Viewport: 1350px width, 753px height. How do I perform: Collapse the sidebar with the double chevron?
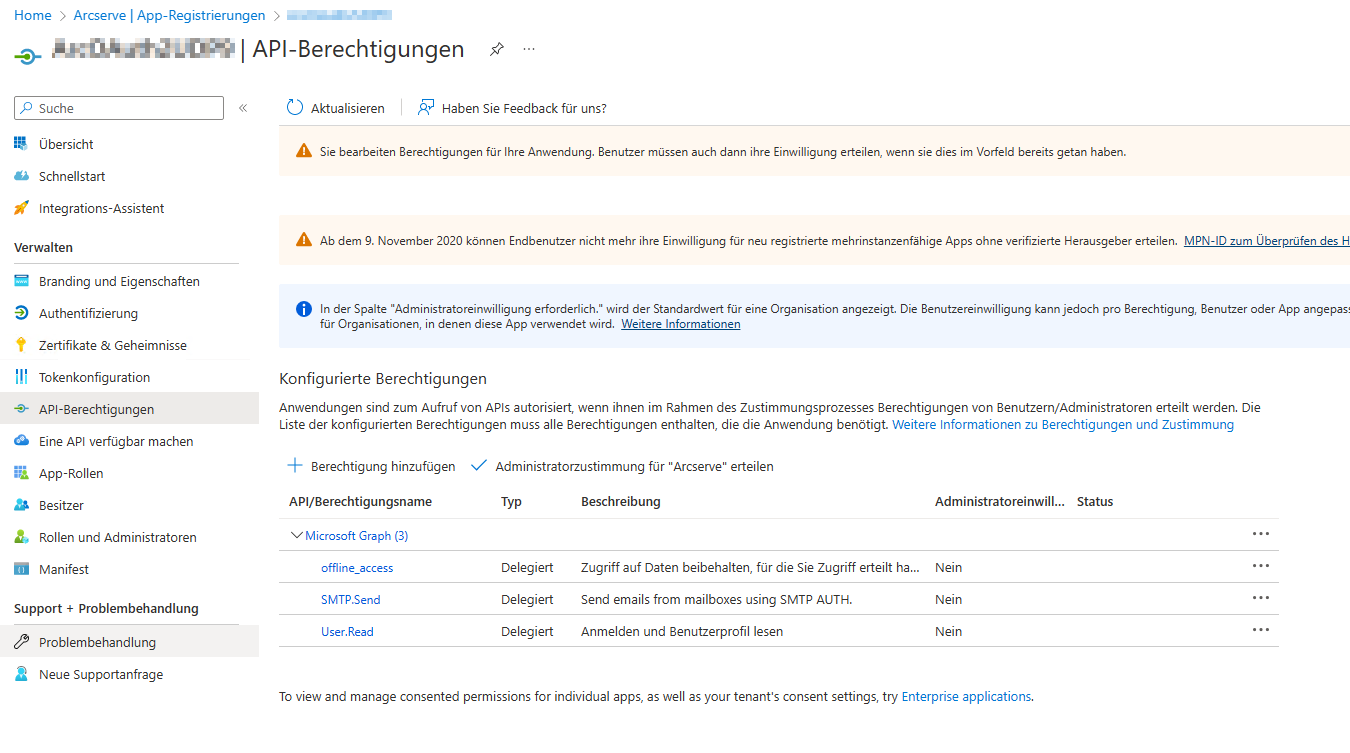[x=242, y=108]
